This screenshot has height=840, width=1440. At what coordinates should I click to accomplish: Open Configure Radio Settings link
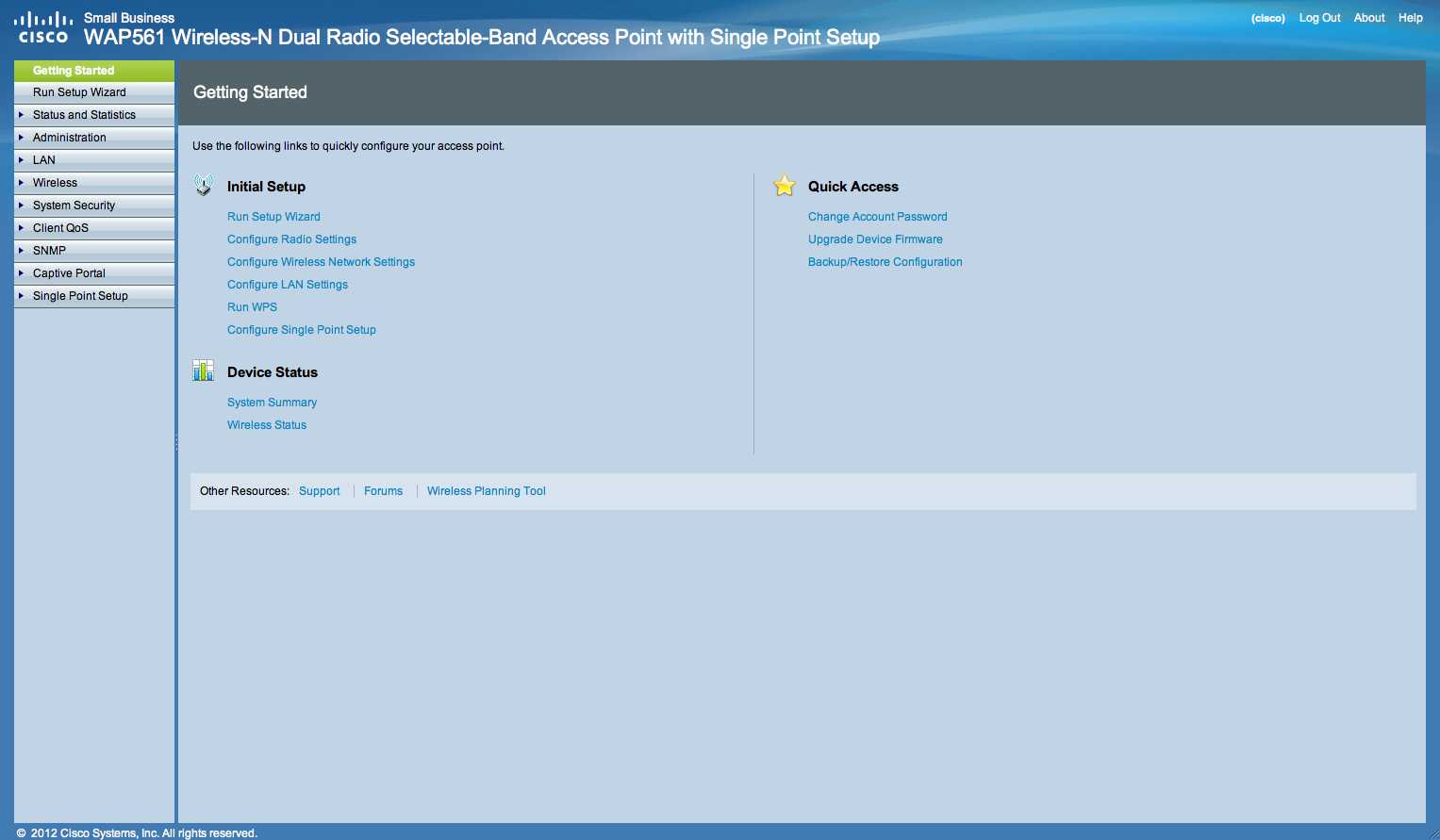click(x=291, y=239)
